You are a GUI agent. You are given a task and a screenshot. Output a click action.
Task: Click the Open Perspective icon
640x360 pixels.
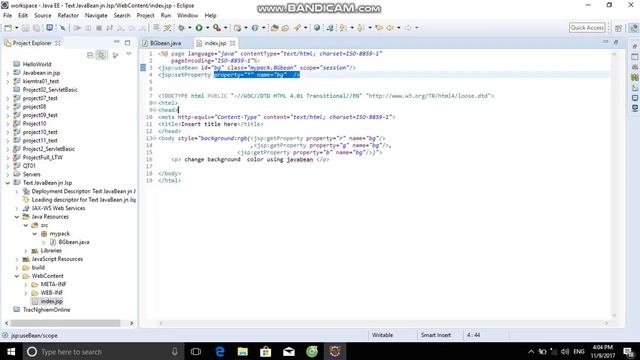point(618,28)
